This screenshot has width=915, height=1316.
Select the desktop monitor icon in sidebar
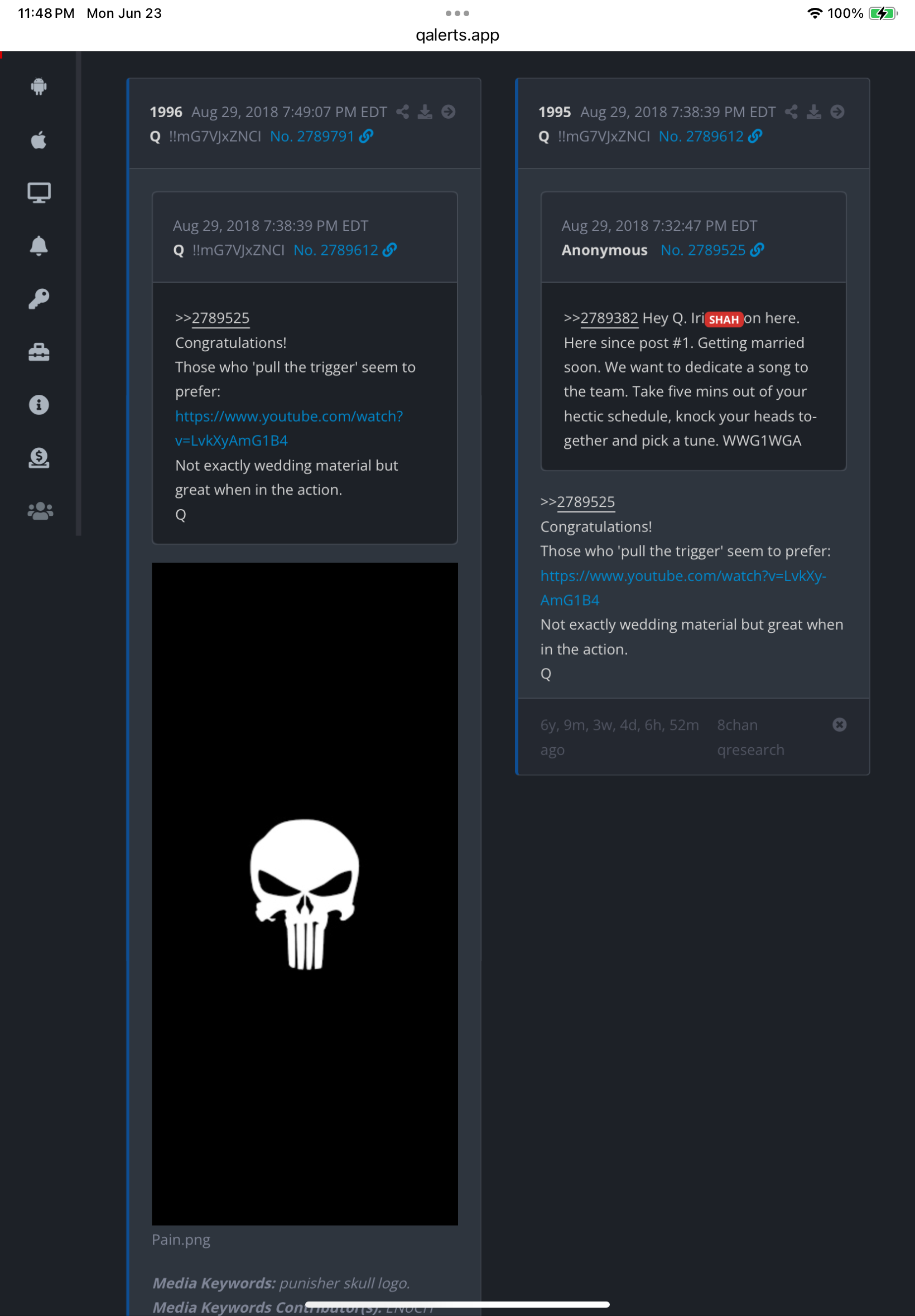point(38,193)
